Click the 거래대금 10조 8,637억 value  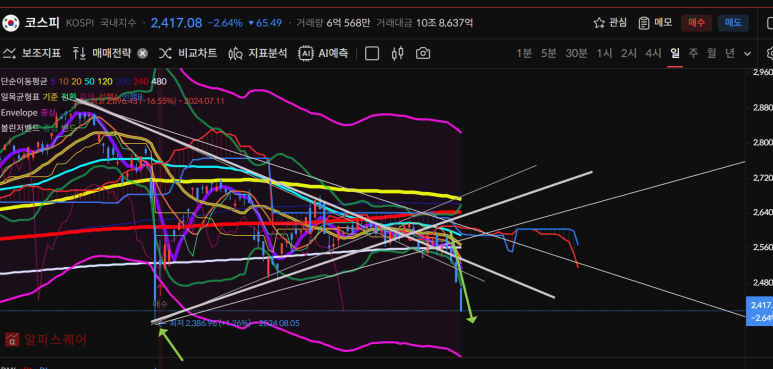[425, 23]
